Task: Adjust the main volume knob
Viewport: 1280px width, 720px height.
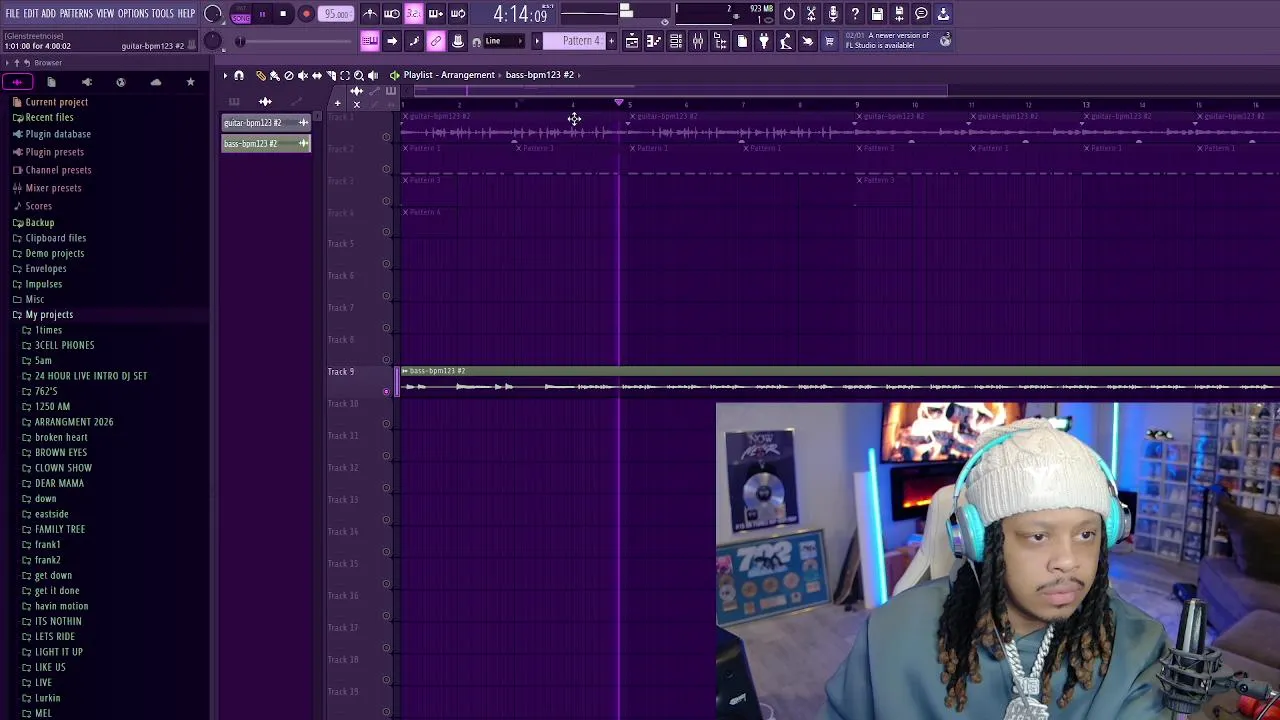Action: [x=213, y=14]
